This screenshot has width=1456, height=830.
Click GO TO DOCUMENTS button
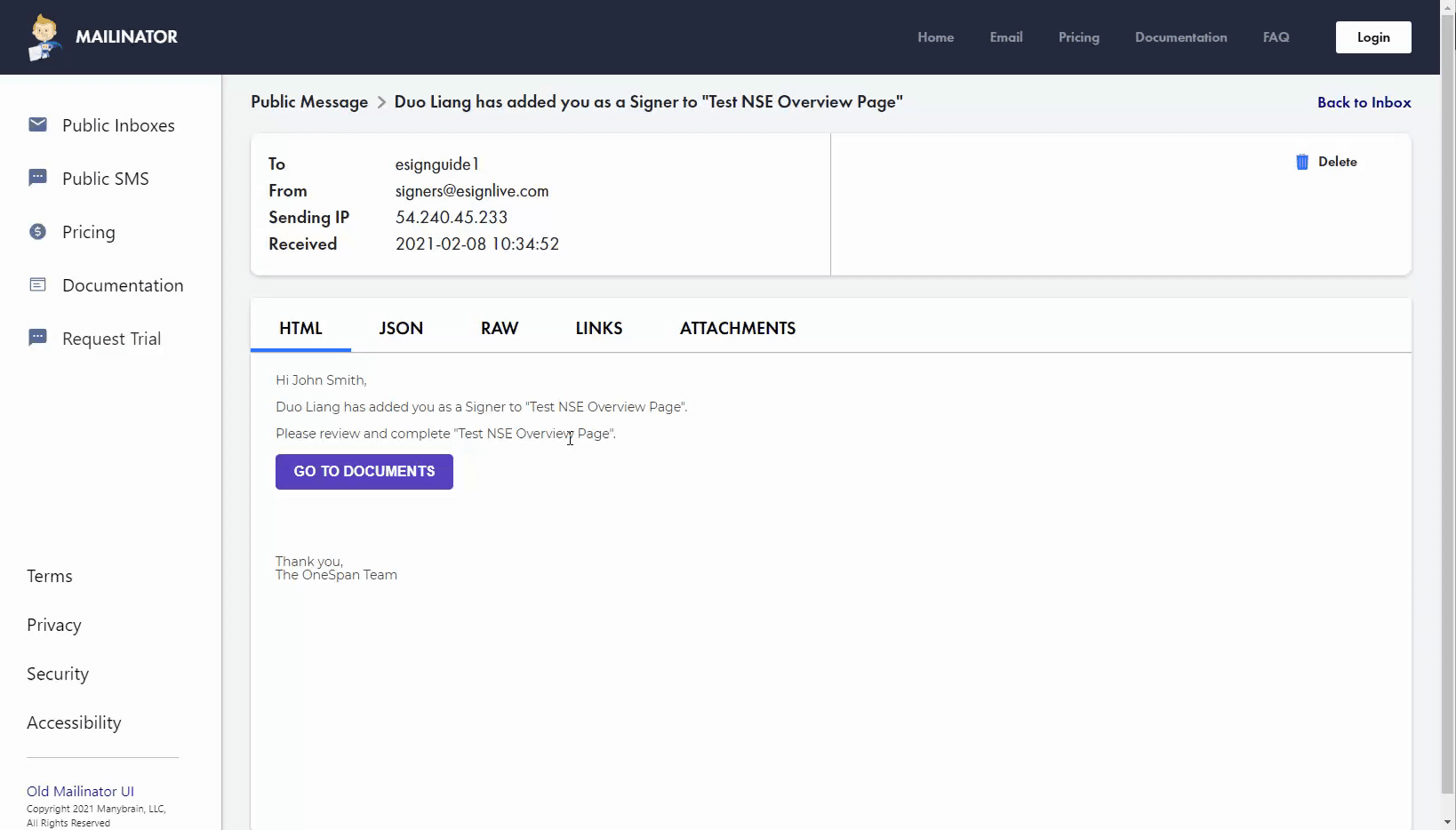(364, 472)
